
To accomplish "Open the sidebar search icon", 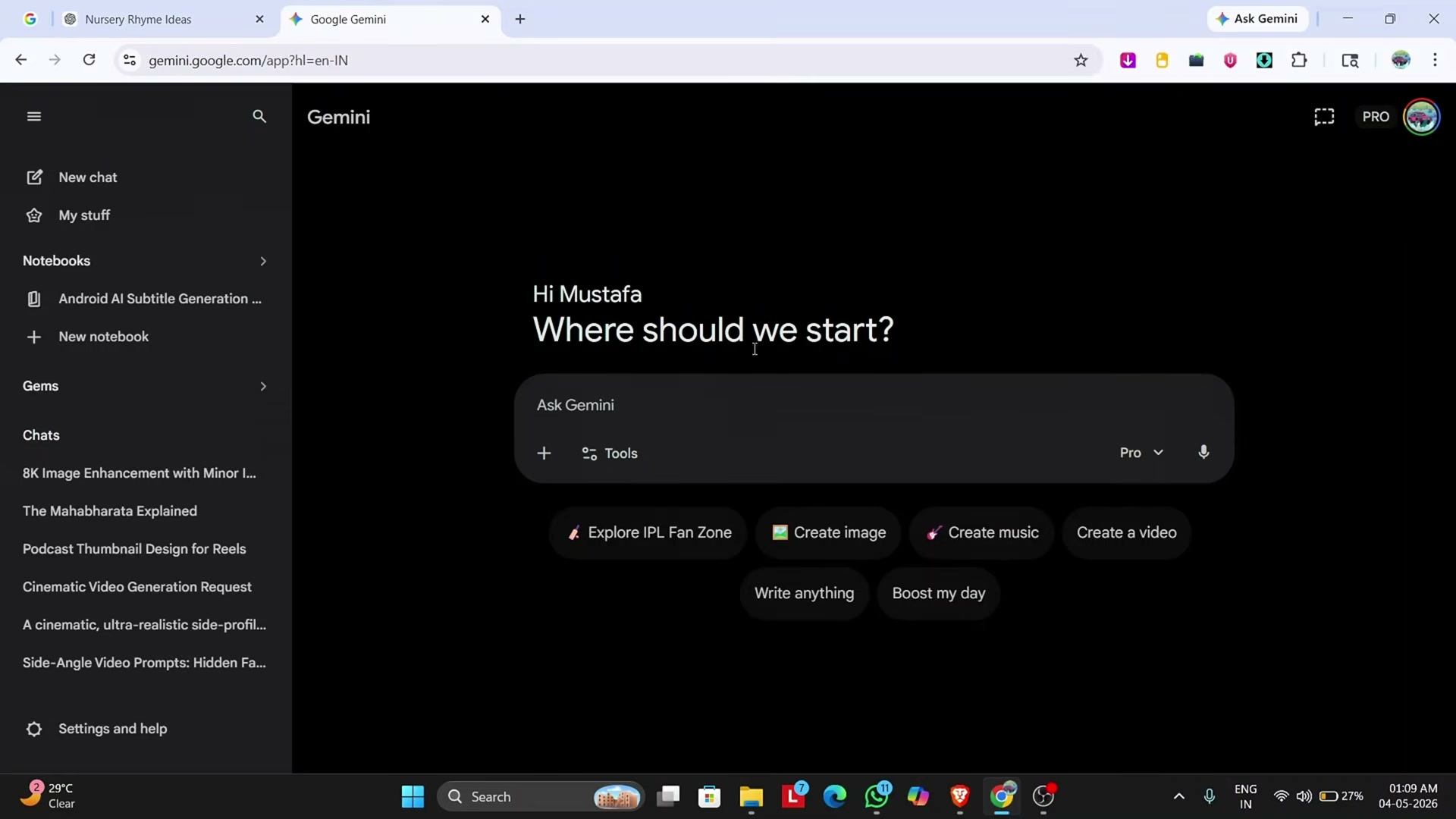I will 259,117.
